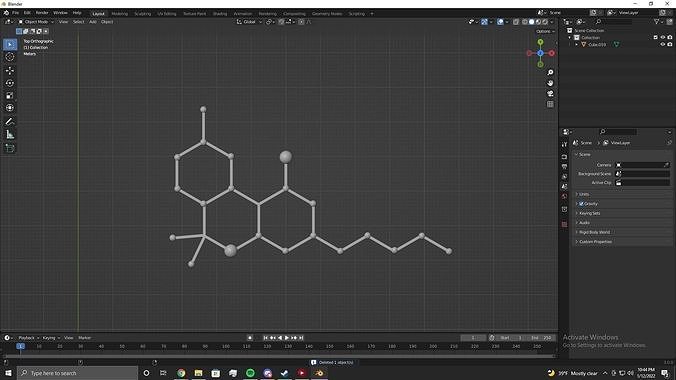The height and width of the screenshot is (380, 676).
Task: Hide Cube.019 in viewport via eye icon
Action: pos(663,44)
